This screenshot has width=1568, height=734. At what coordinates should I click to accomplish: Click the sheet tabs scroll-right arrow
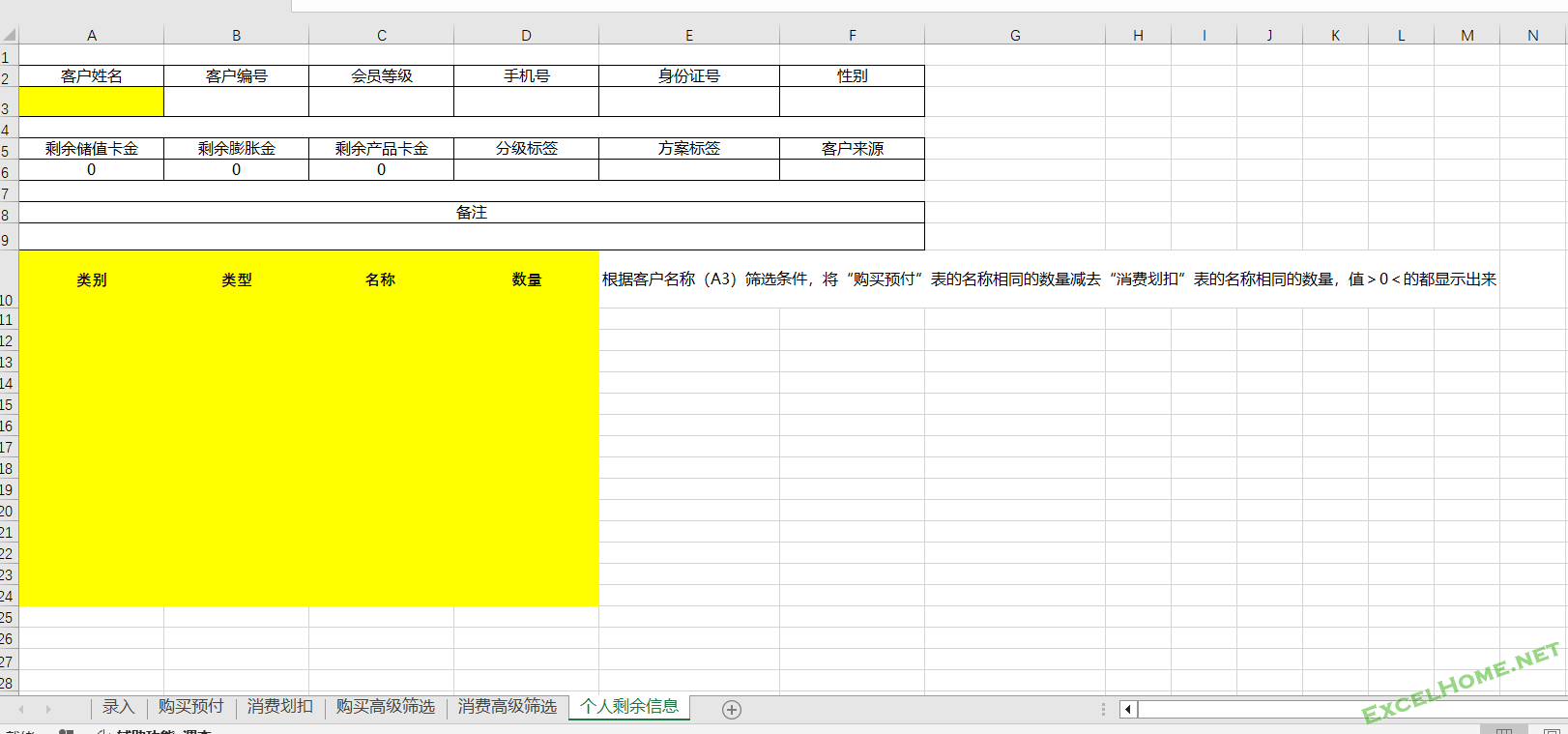(47, 710)
